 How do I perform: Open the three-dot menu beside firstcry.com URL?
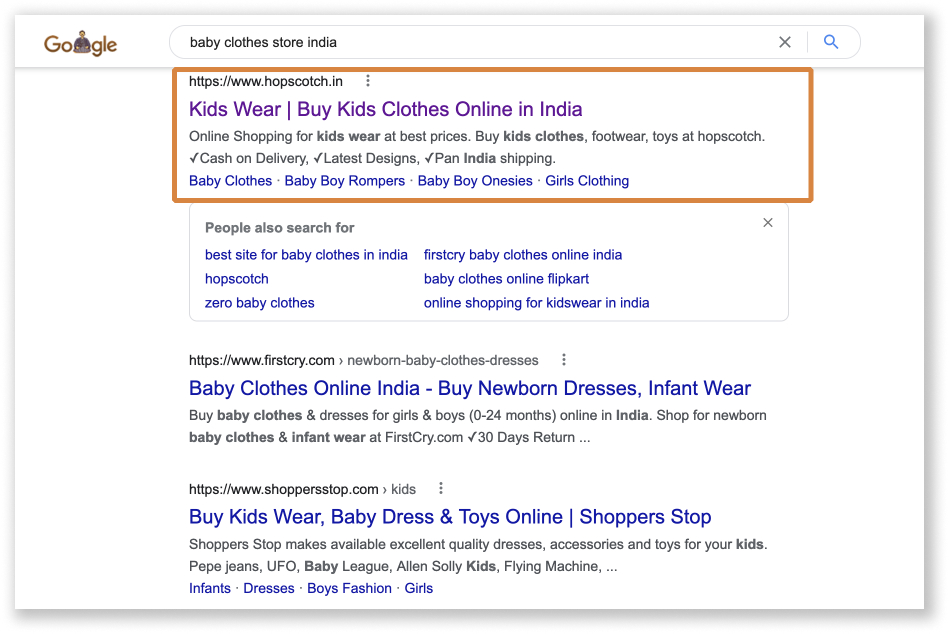(564, 360)
